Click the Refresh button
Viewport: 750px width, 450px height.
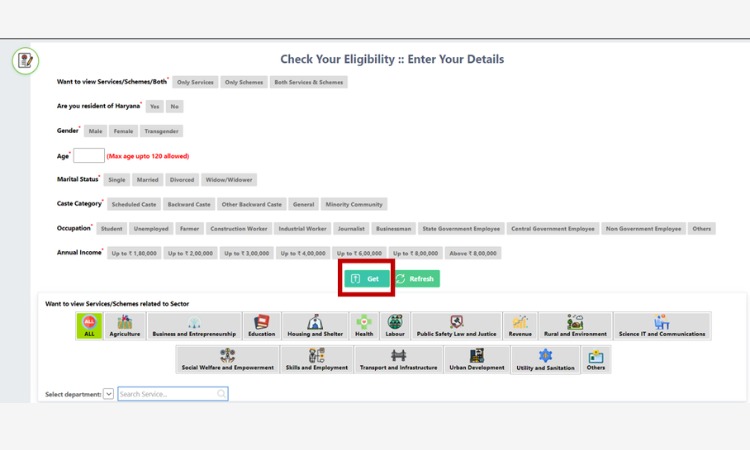416,279
